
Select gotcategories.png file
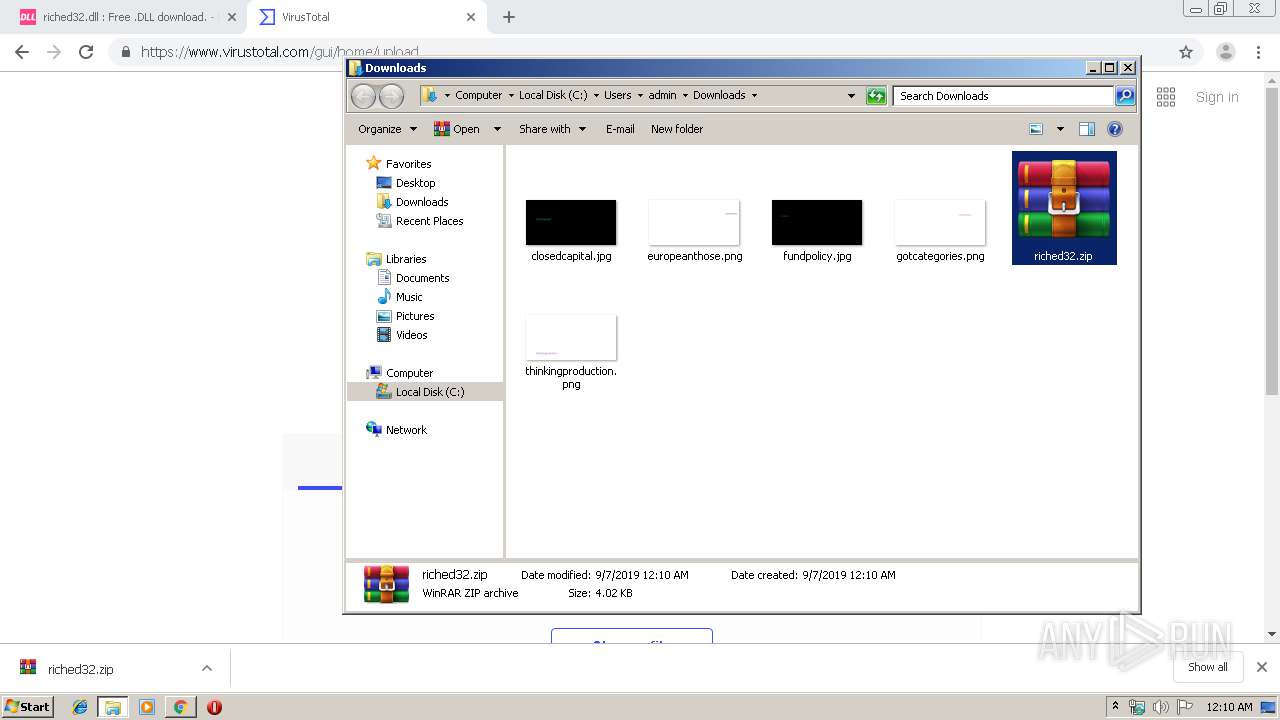tap(940, 230)
